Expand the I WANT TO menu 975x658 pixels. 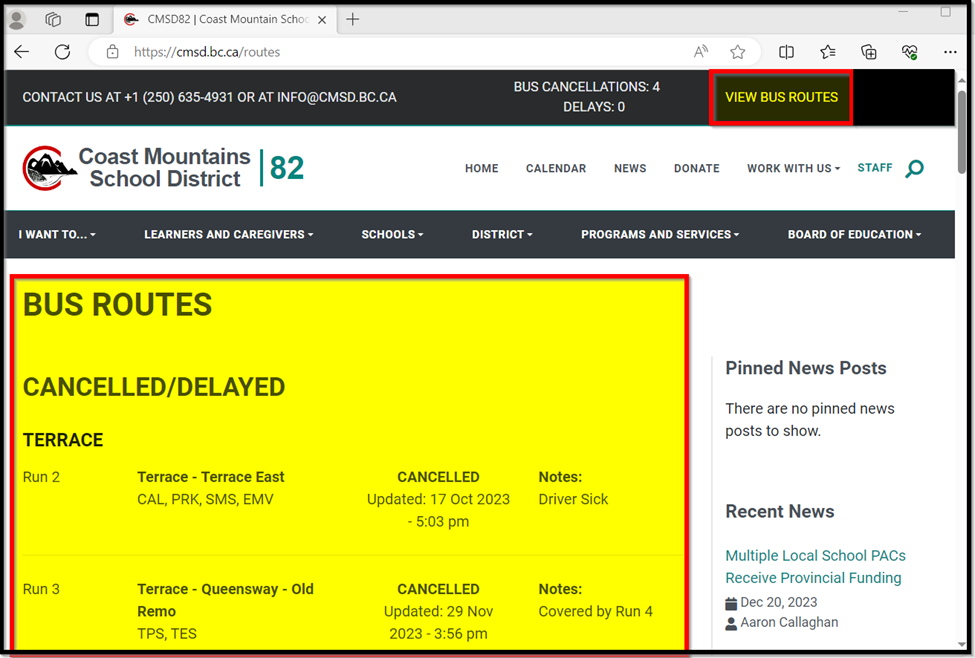click(57, 235)
